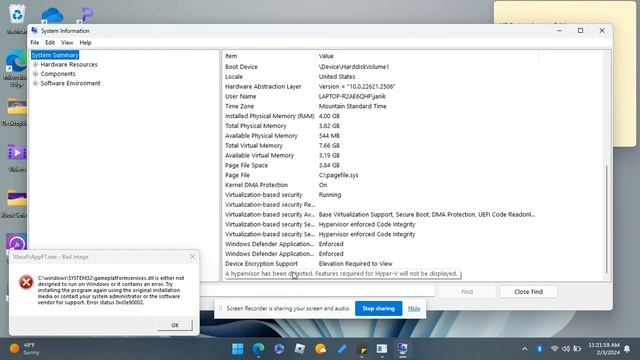Open the Windows Start menu
The image size is (640, 360).
pyautogui.click(x=238, y=349)
